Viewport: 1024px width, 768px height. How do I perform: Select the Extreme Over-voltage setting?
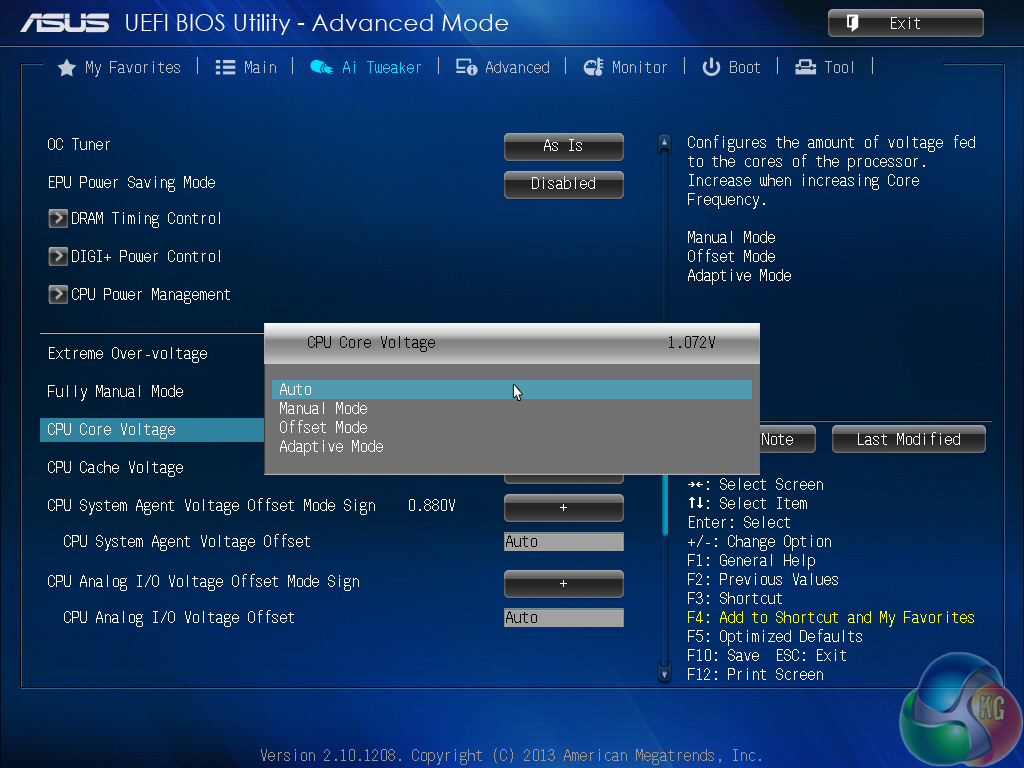127,353
